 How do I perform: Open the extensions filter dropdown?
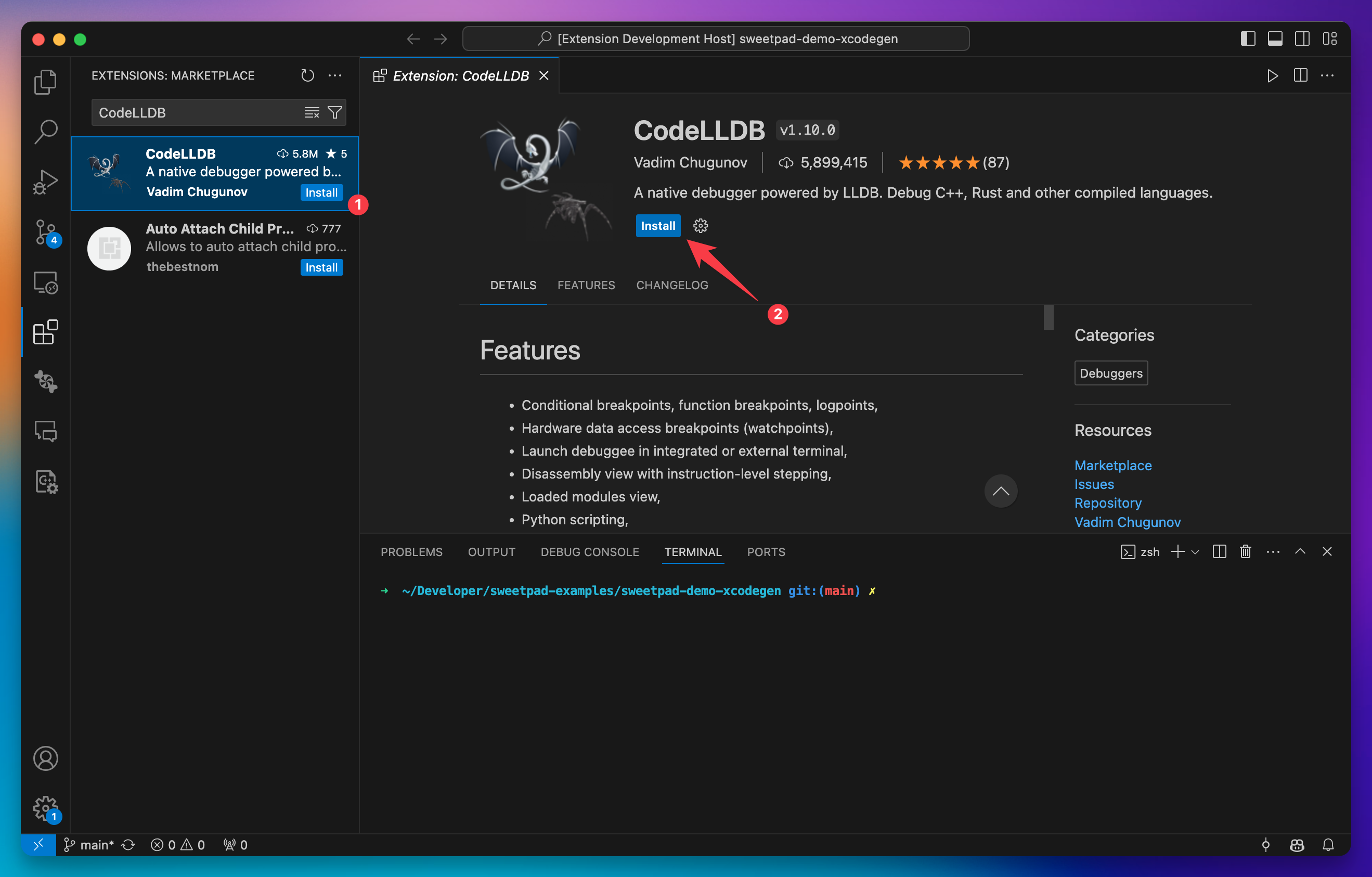pos(335,112)
